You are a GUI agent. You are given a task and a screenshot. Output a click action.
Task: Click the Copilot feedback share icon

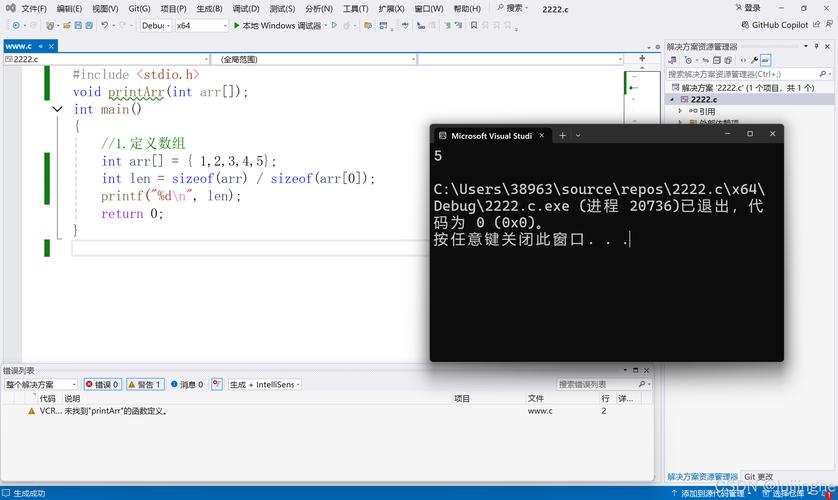tap(817, 25)
